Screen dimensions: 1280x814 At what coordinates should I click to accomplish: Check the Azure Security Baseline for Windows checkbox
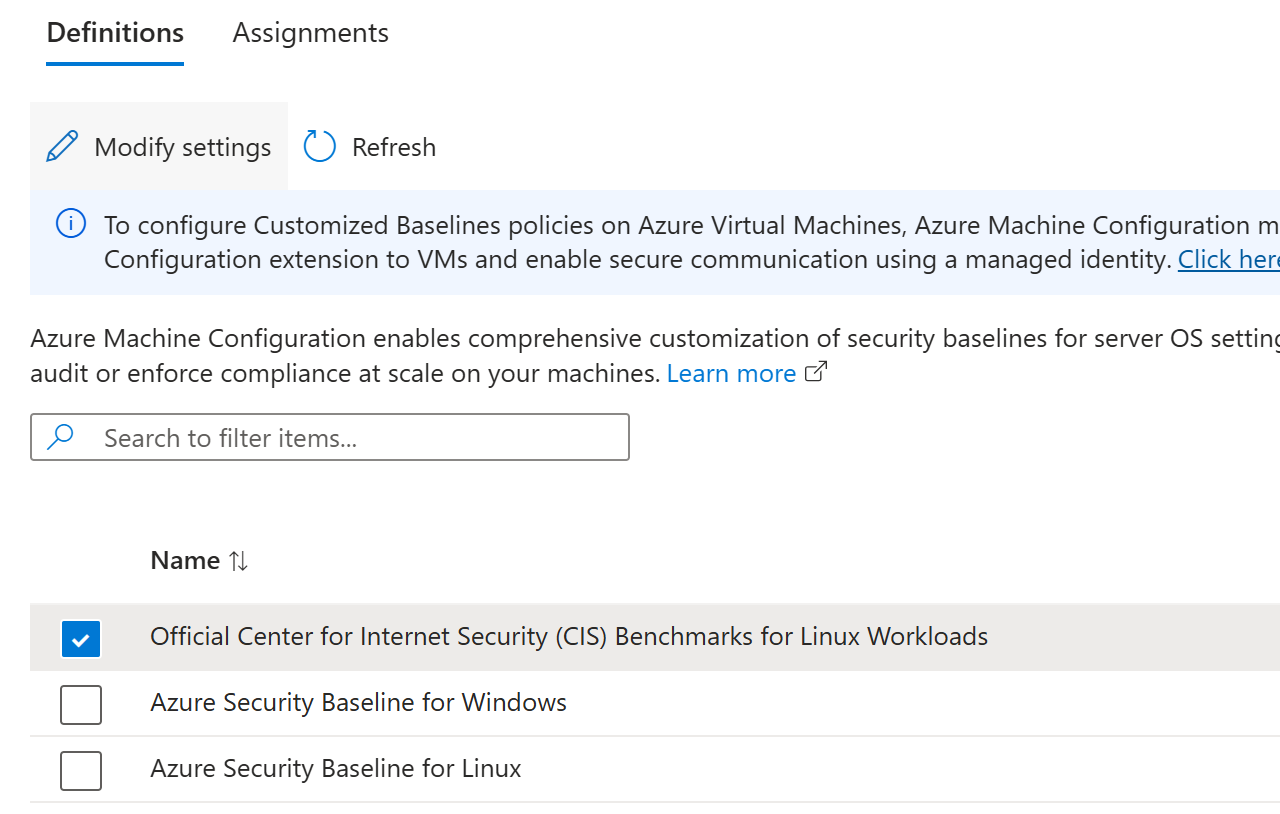81,704
